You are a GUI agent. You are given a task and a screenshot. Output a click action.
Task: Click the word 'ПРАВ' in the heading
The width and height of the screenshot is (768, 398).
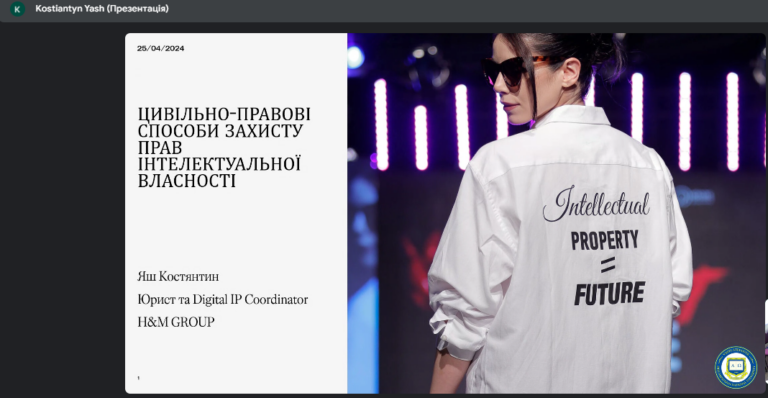160,148
